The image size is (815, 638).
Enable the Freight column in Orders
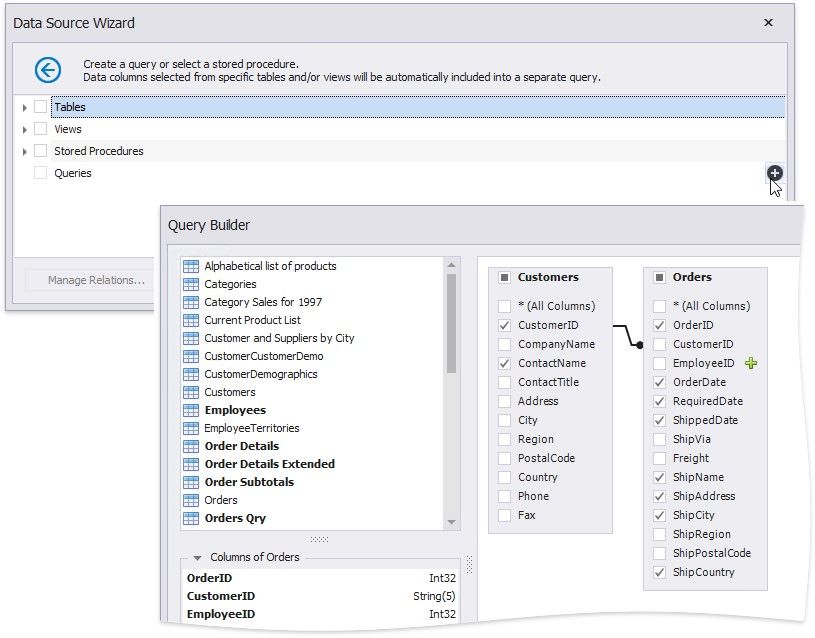point(659,458)
